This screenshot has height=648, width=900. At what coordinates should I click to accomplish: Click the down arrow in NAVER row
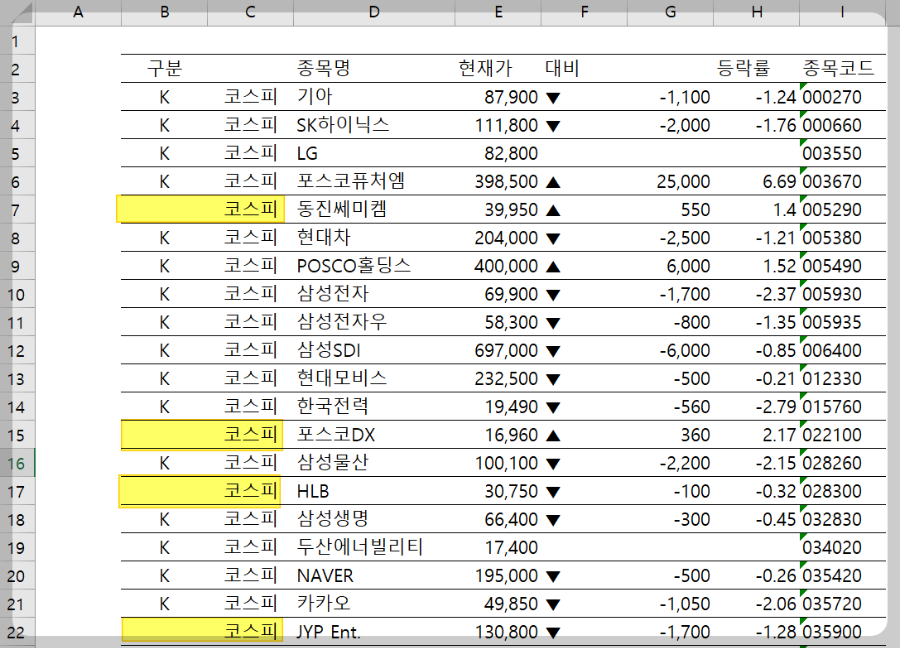pos(553,577)
